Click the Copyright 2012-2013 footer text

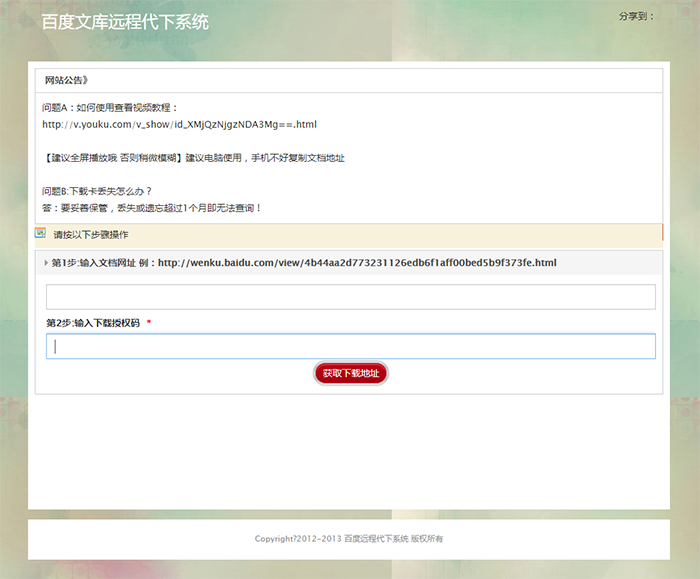(349, 539)
